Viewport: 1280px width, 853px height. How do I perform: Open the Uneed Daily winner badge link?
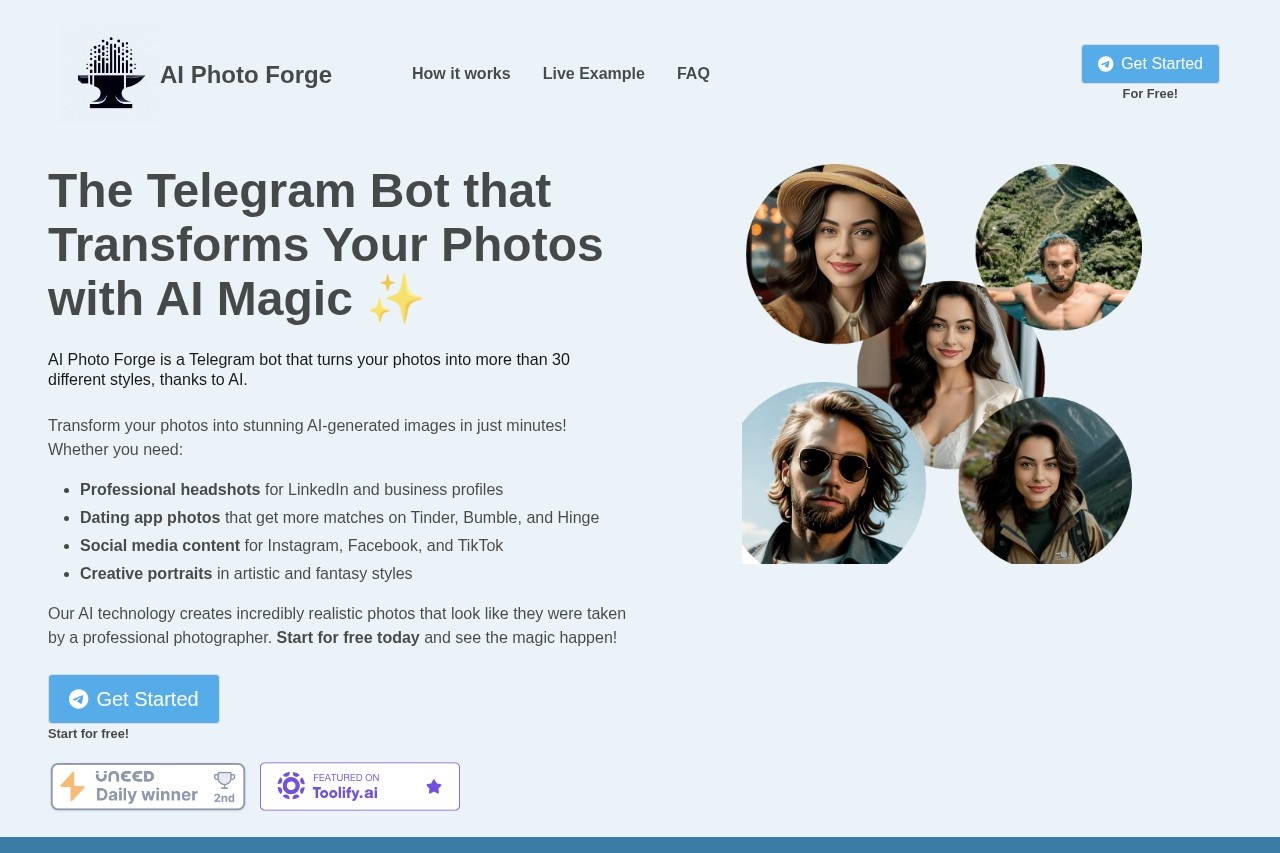point(147,786)
